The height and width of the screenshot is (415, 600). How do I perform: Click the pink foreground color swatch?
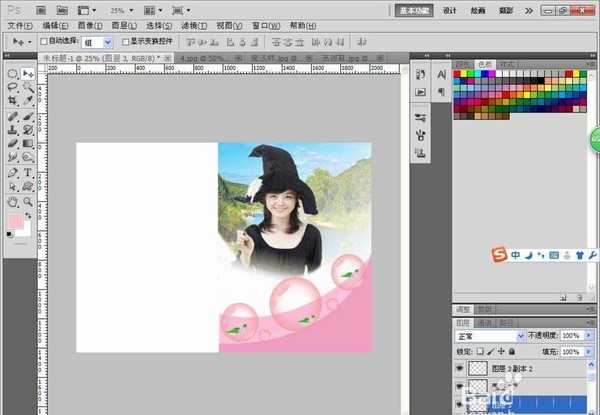[15, 221]
